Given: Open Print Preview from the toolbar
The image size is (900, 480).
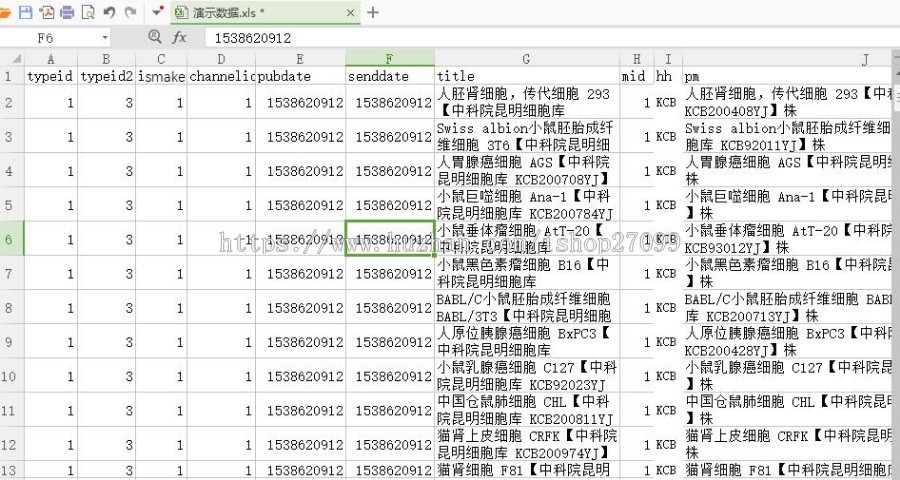Looking at the screenshot, I should pos(88,12).
